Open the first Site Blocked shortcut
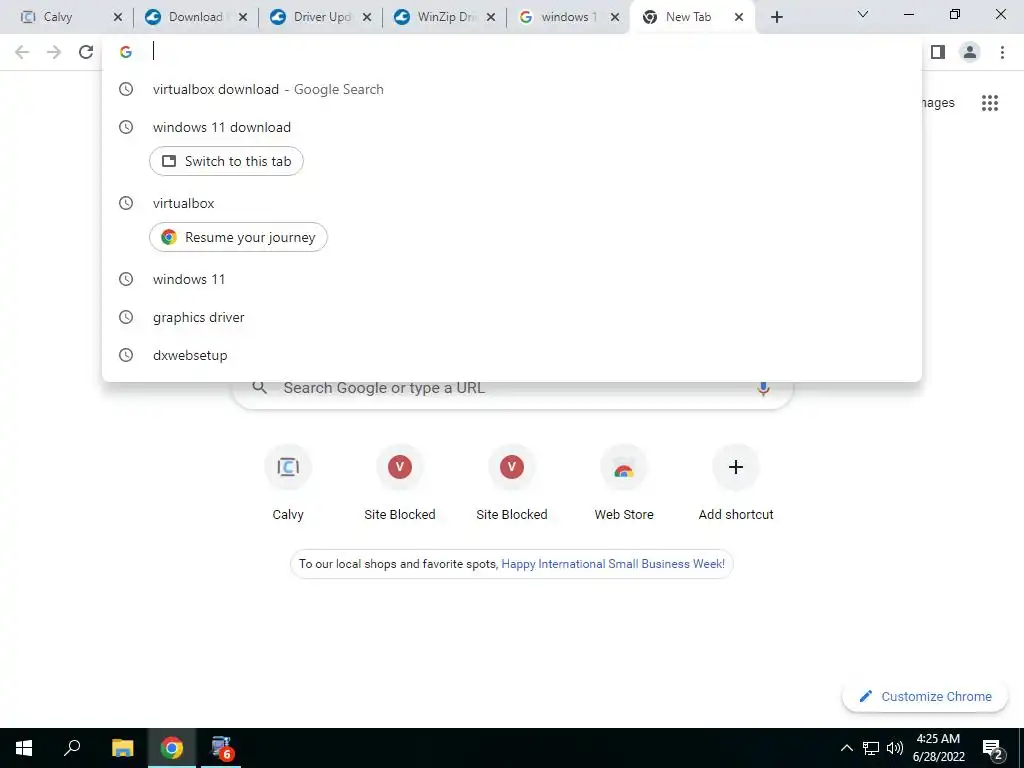Image resolution: width=1024 pixels, height=768 pixels. [400, 483]
